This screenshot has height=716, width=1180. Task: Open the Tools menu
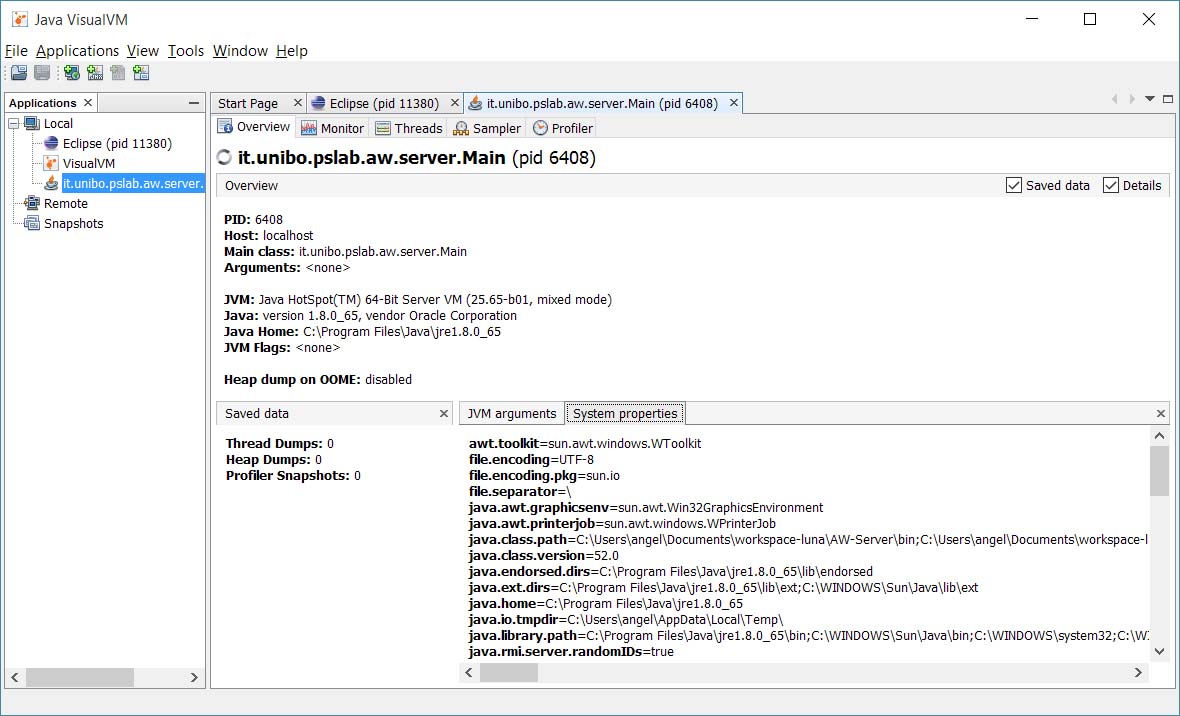tap(186, 50)
